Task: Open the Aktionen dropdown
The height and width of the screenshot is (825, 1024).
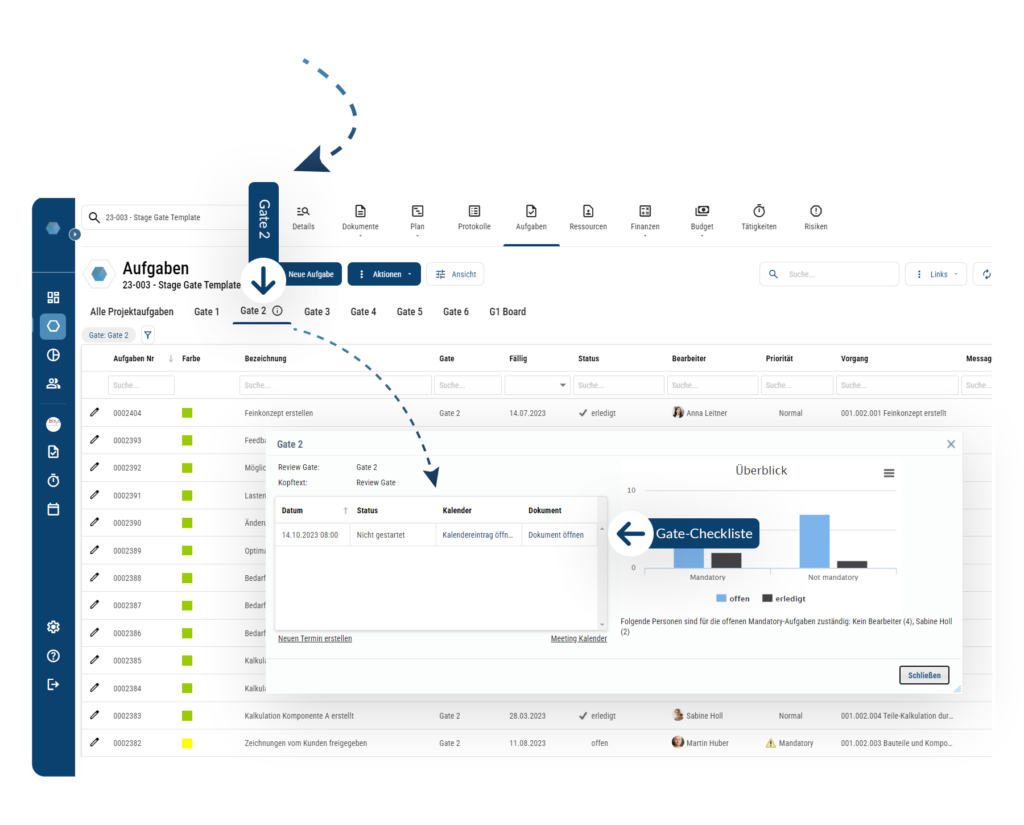Action: [x=384, y=274]
